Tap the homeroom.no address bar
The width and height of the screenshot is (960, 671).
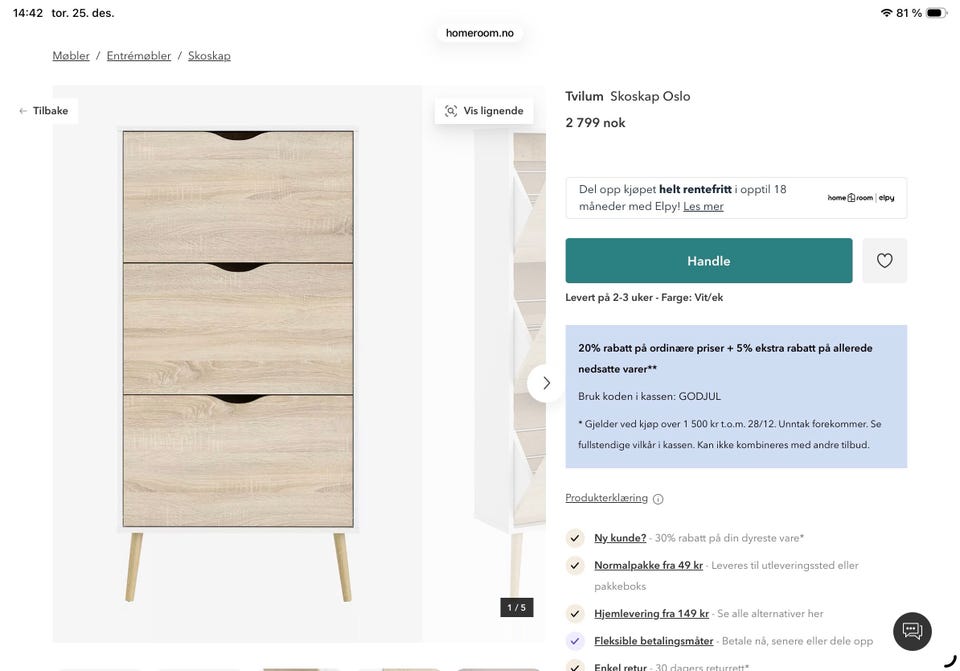480,33
